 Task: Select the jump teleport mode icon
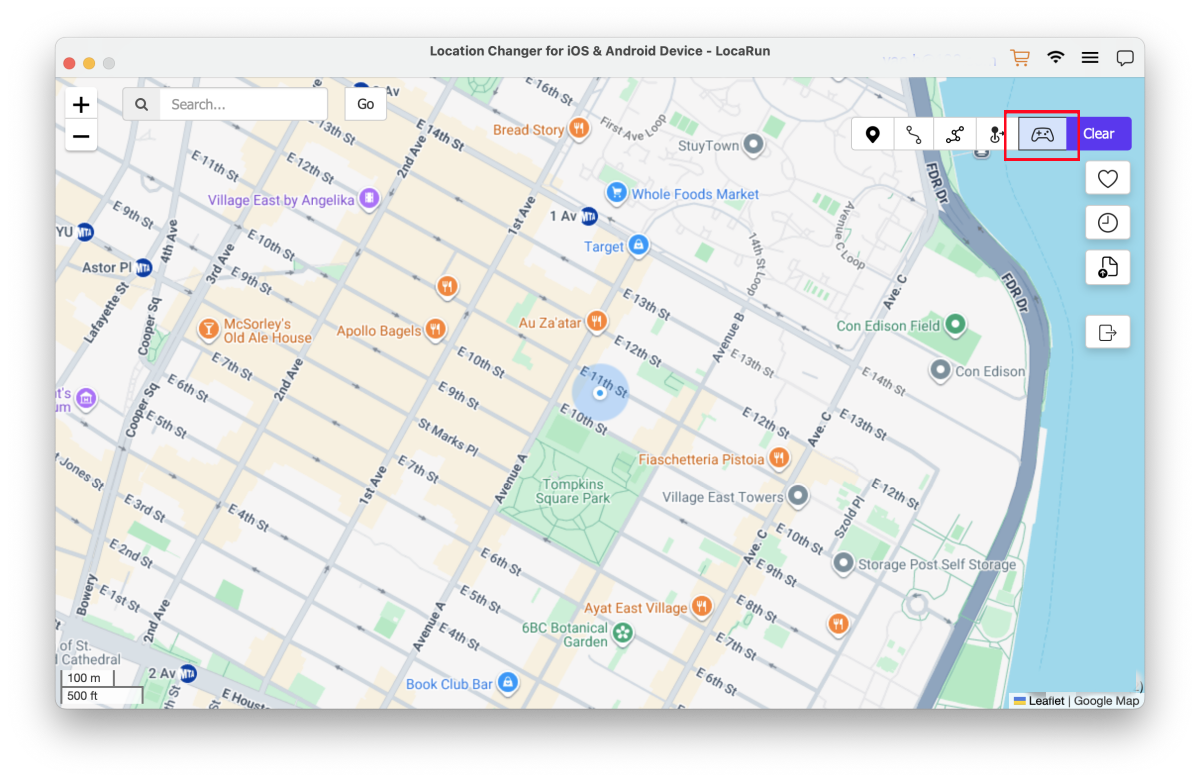coord(996,134)
